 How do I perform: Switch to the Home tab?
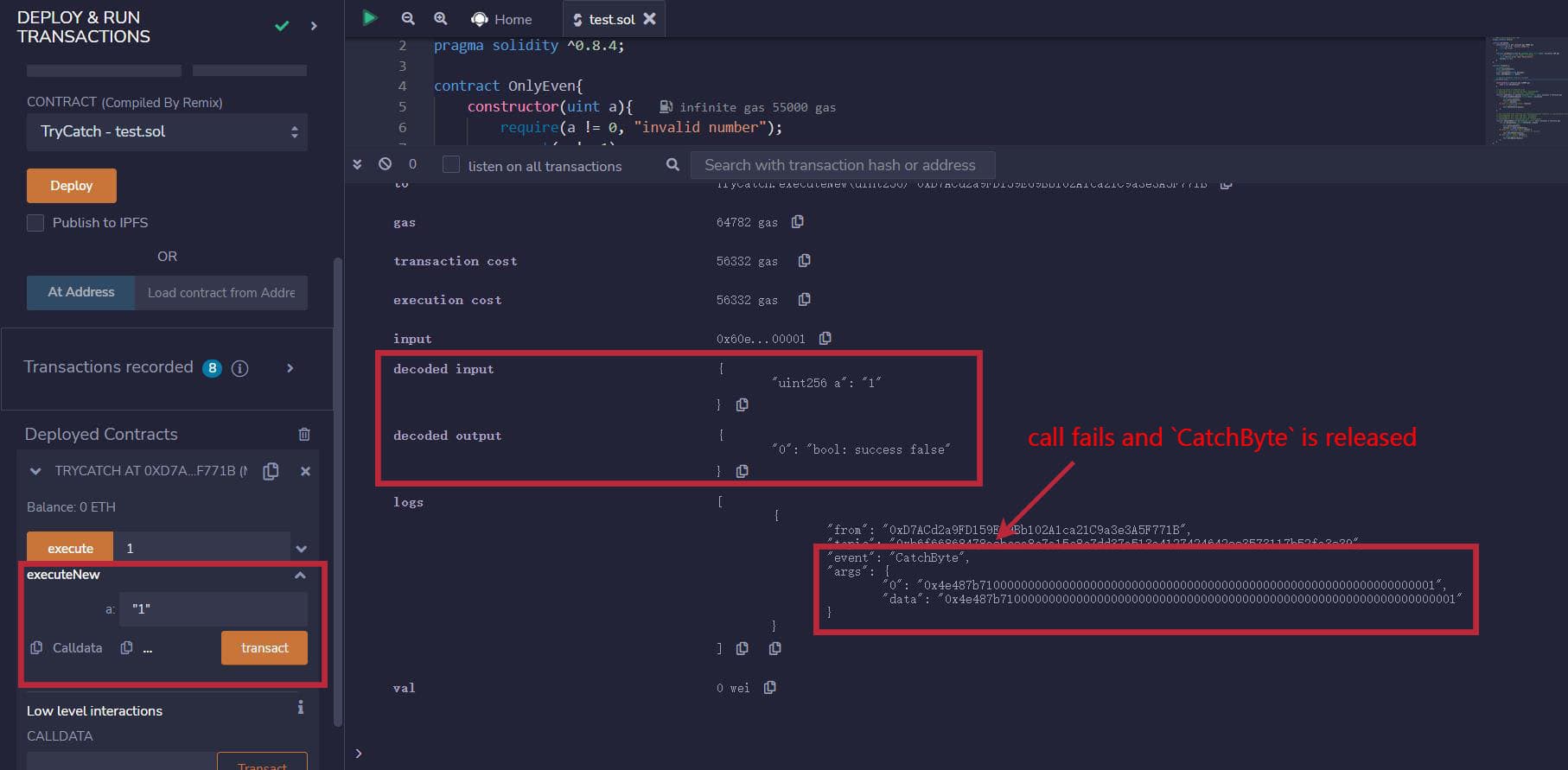click(502, 19)
